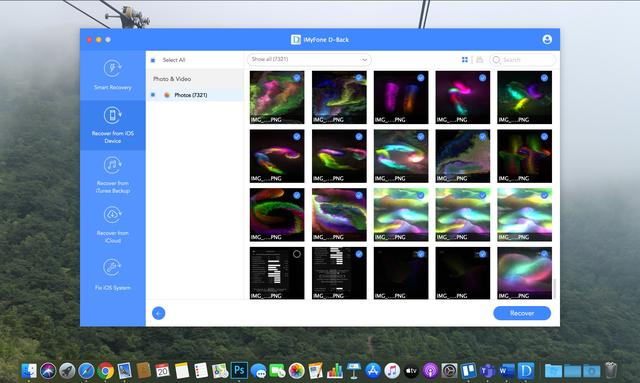This screenshot has height=383, width=640.
Task: Open Microsoft Word from the dock
Action: (x=507, y=371)
